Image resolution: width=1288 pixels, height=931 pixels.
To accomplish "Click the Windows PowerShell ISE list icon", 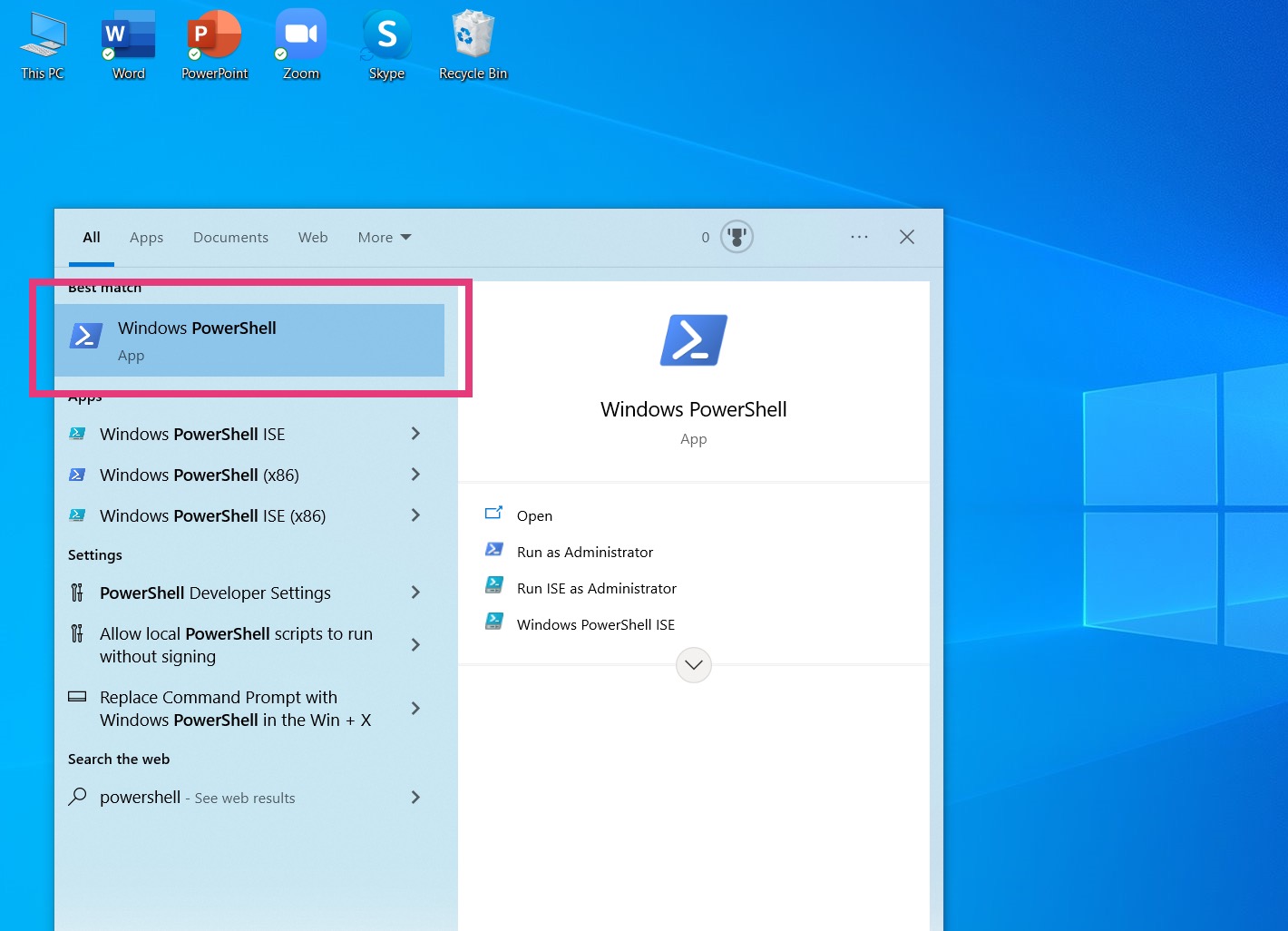I will tap(78, 434).
